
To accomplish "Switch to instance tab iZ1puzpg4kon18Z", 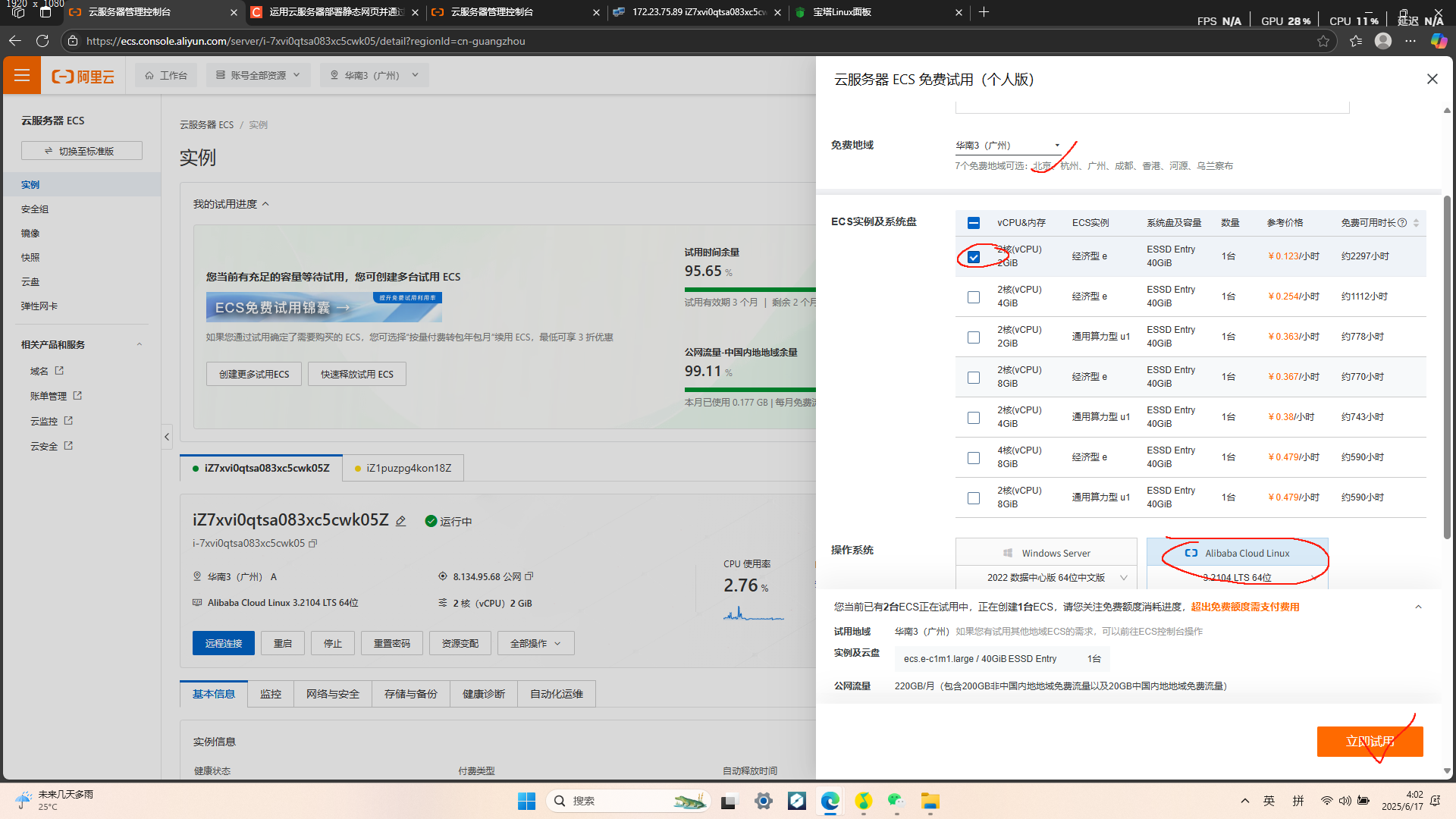I will click(403, 468).
